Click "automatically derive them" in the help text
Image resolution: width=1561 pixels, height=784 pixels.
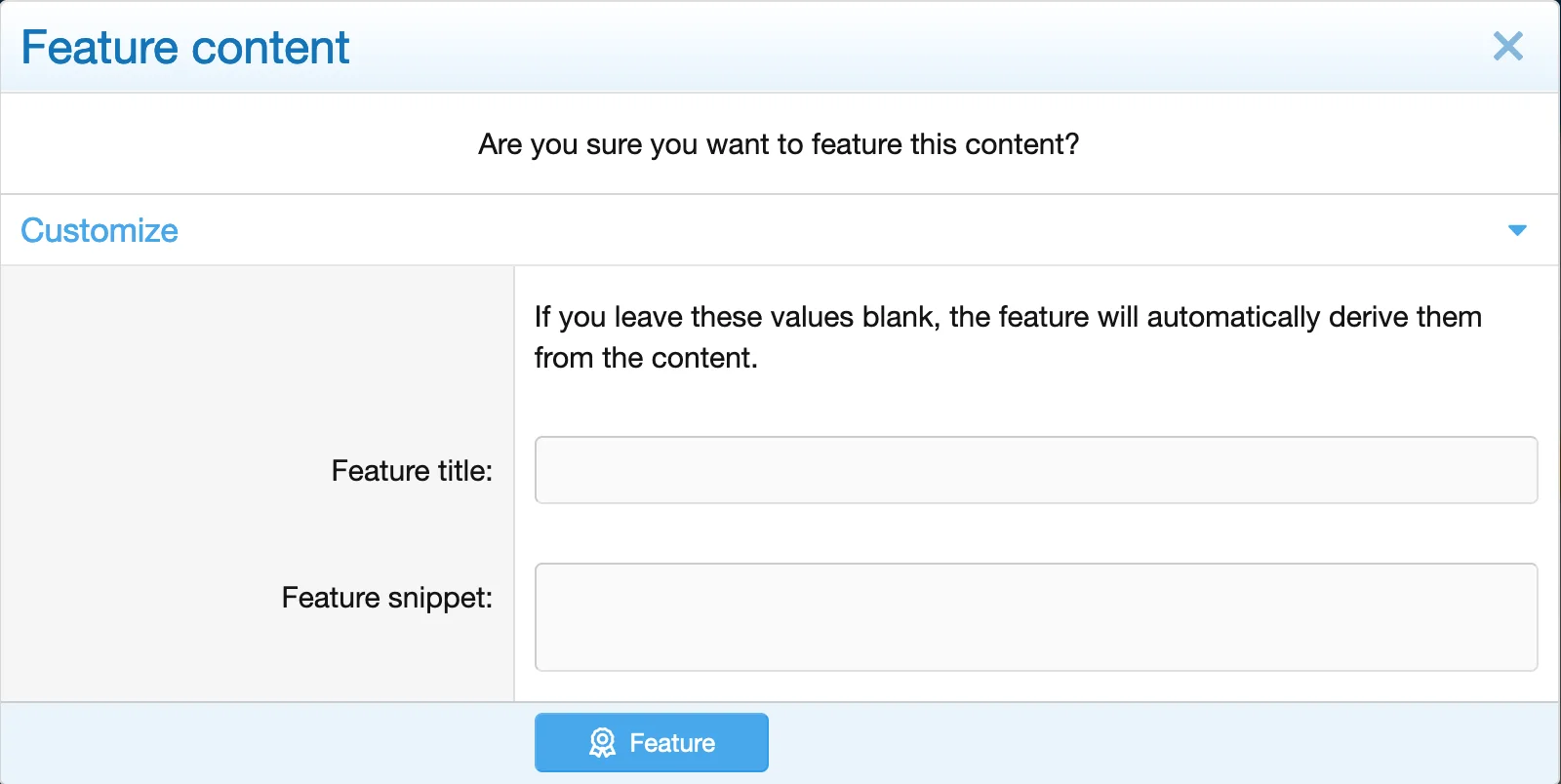1314,317
